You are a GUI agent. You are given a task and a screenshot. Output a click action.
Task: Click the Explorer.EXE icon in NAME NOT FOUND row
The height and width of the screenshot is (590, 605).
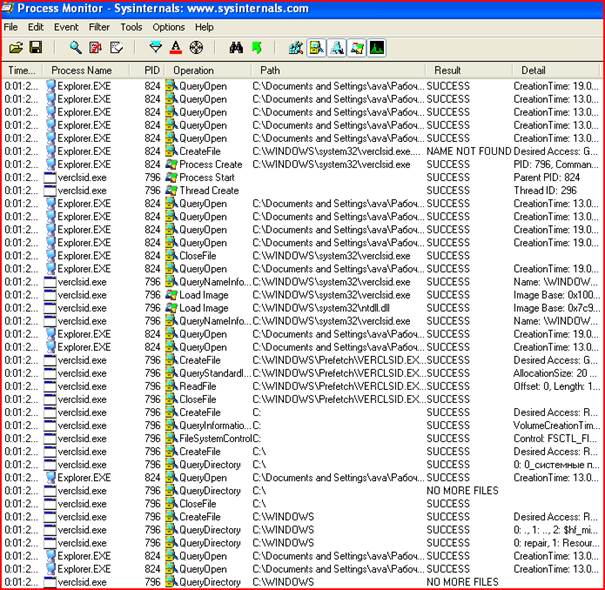(x=50, y=151)
